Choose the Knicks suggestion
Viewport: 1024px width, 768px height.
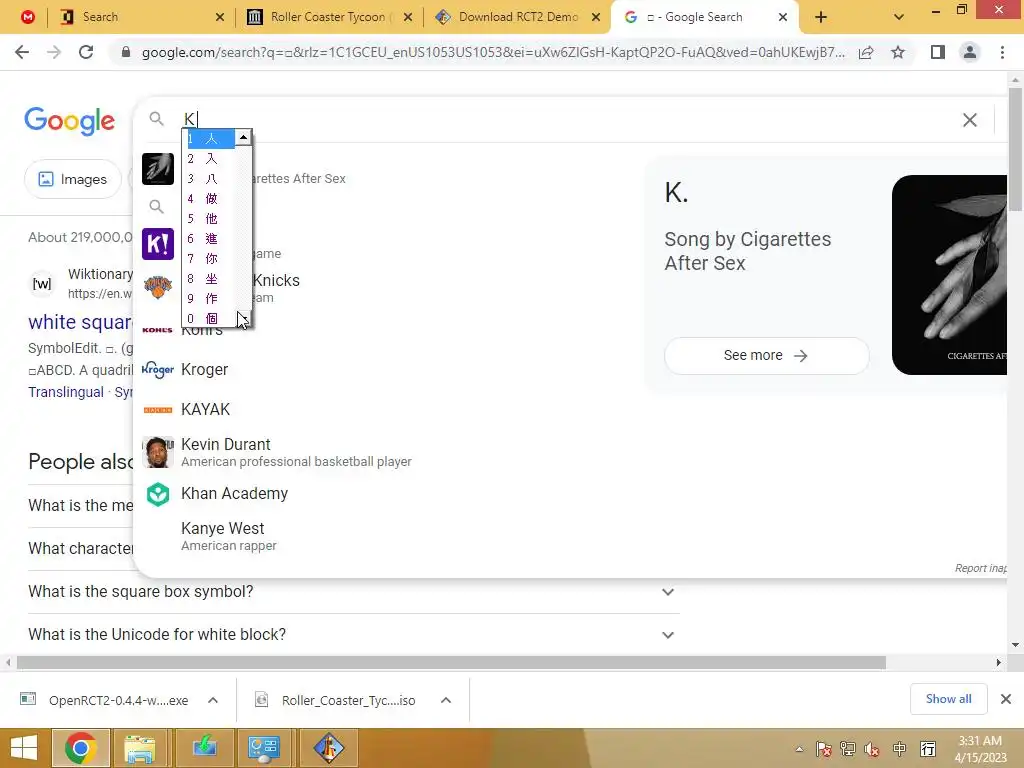pos(276,281)
